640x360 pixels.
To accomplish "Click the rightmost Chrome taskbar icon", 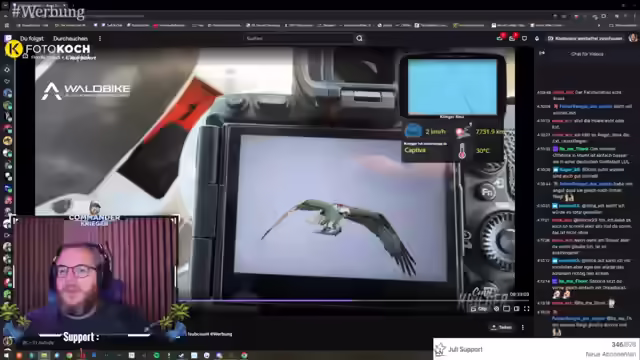I will [x=244, y=356].
